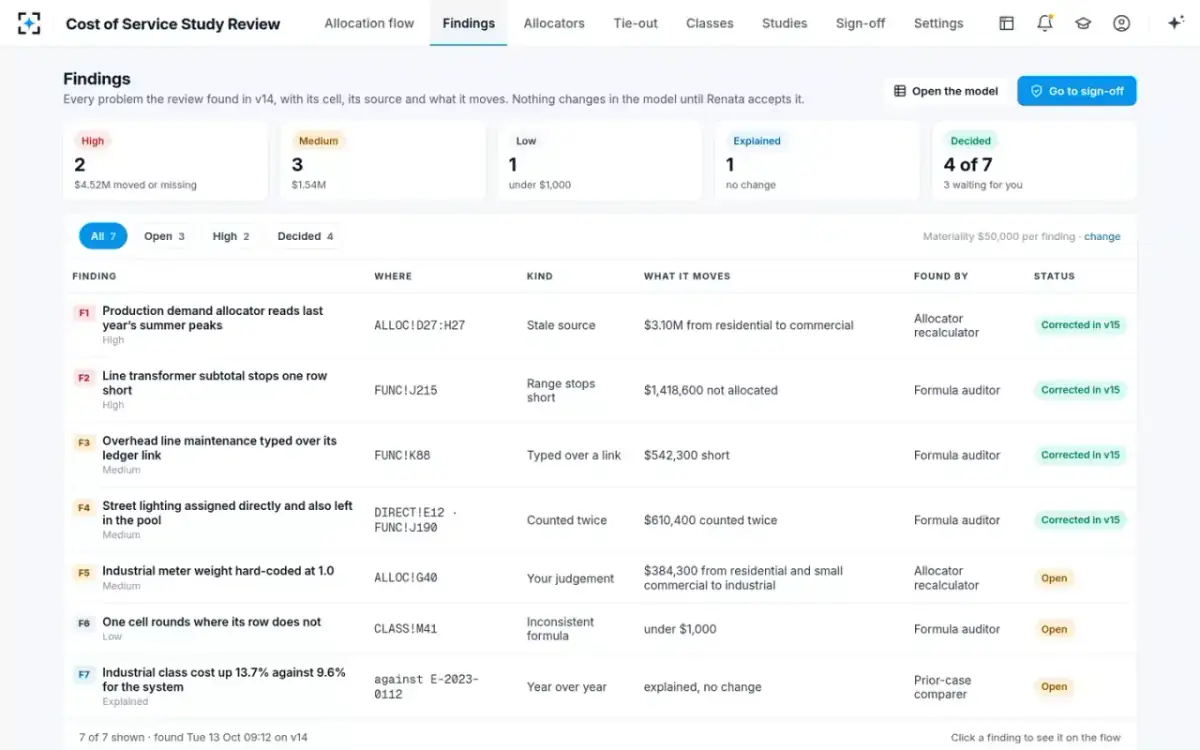Click the Open the model button

[946, 91]
